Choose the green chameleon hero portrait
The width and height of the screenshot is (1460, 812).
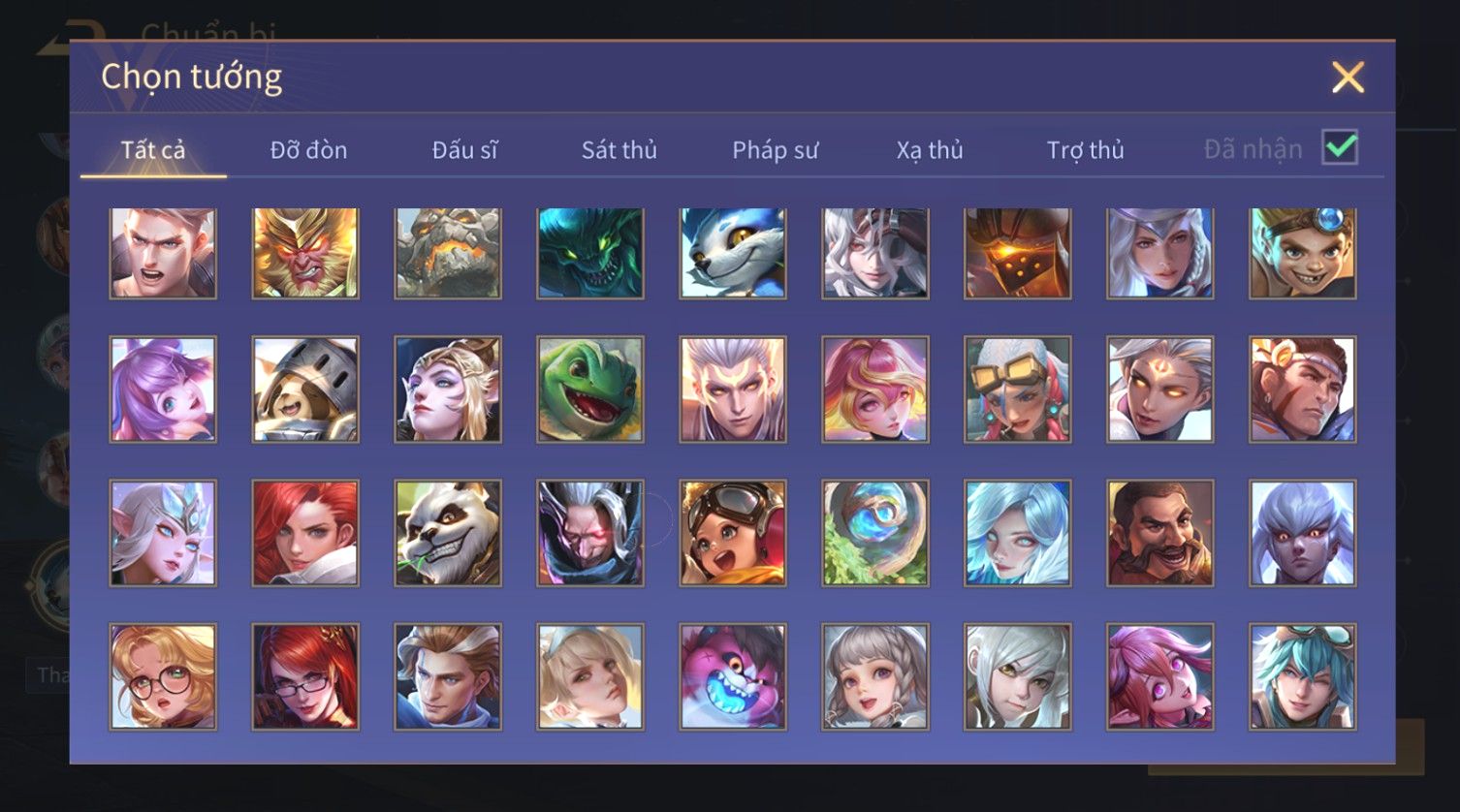point(590,390)
